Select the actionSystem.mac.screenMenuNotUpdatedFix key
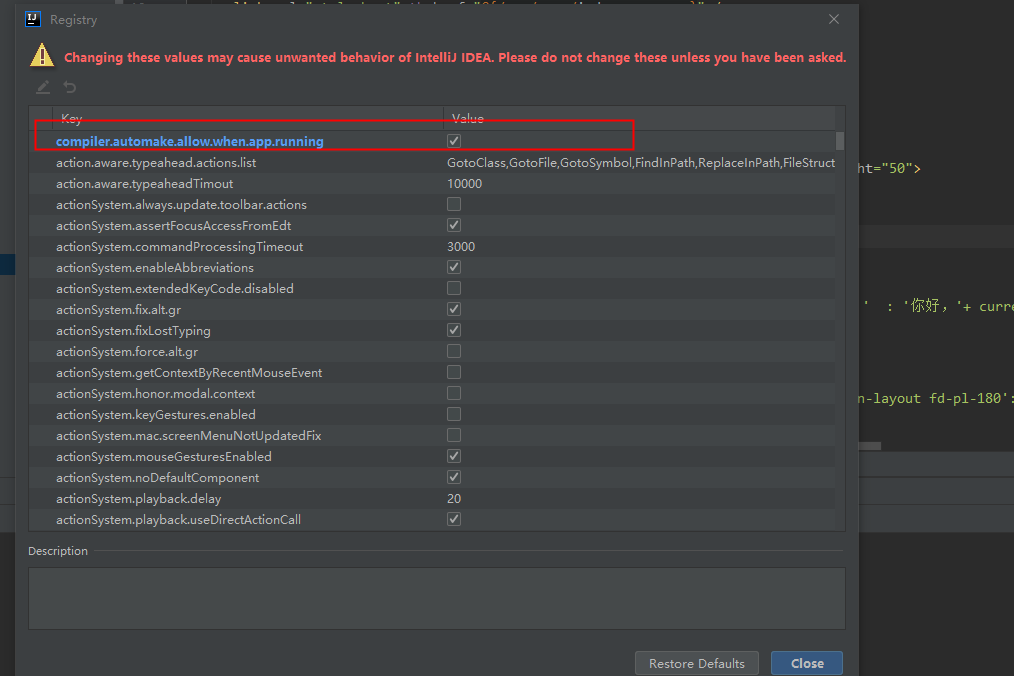 tap(188, 436)
